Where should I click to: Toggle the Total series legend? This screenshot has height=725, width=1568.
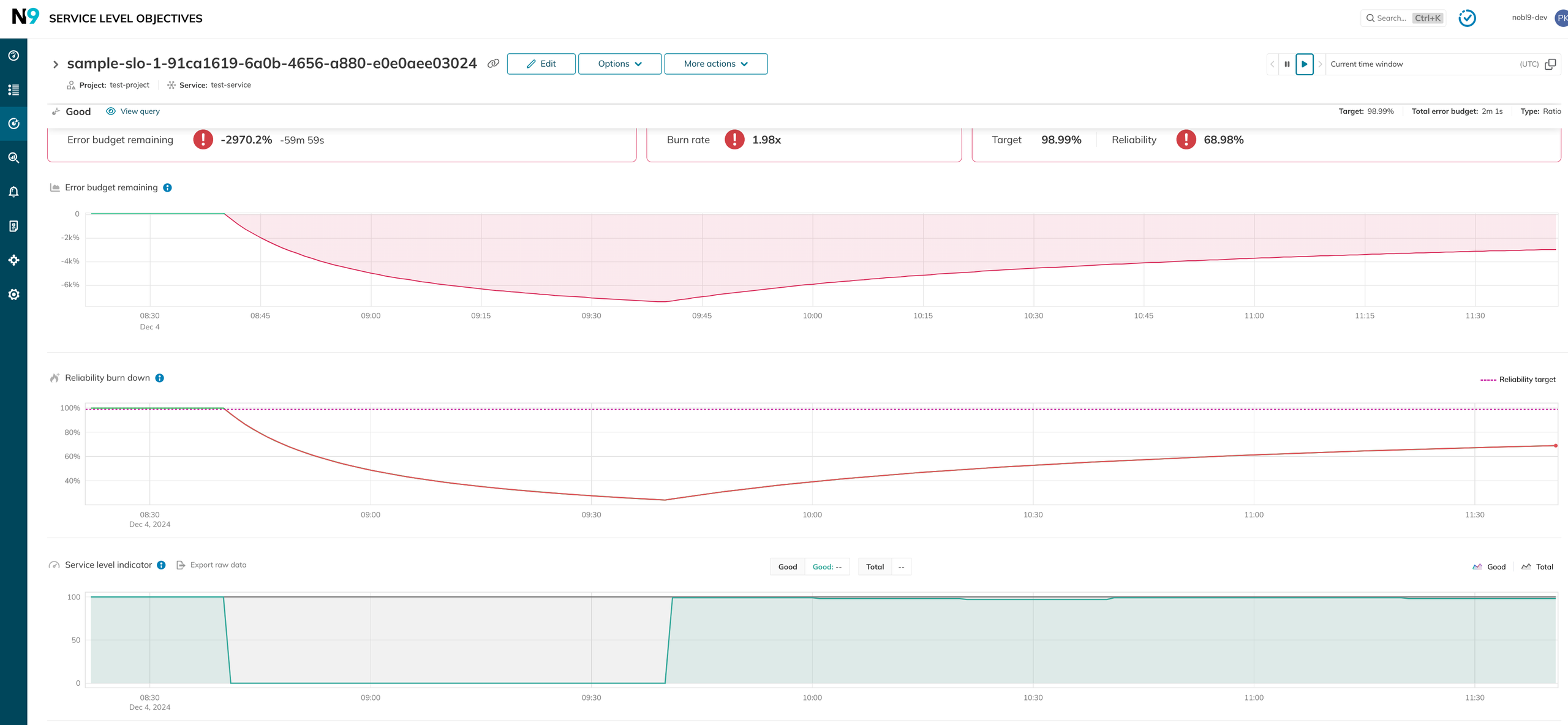[x=1537, y=567]
